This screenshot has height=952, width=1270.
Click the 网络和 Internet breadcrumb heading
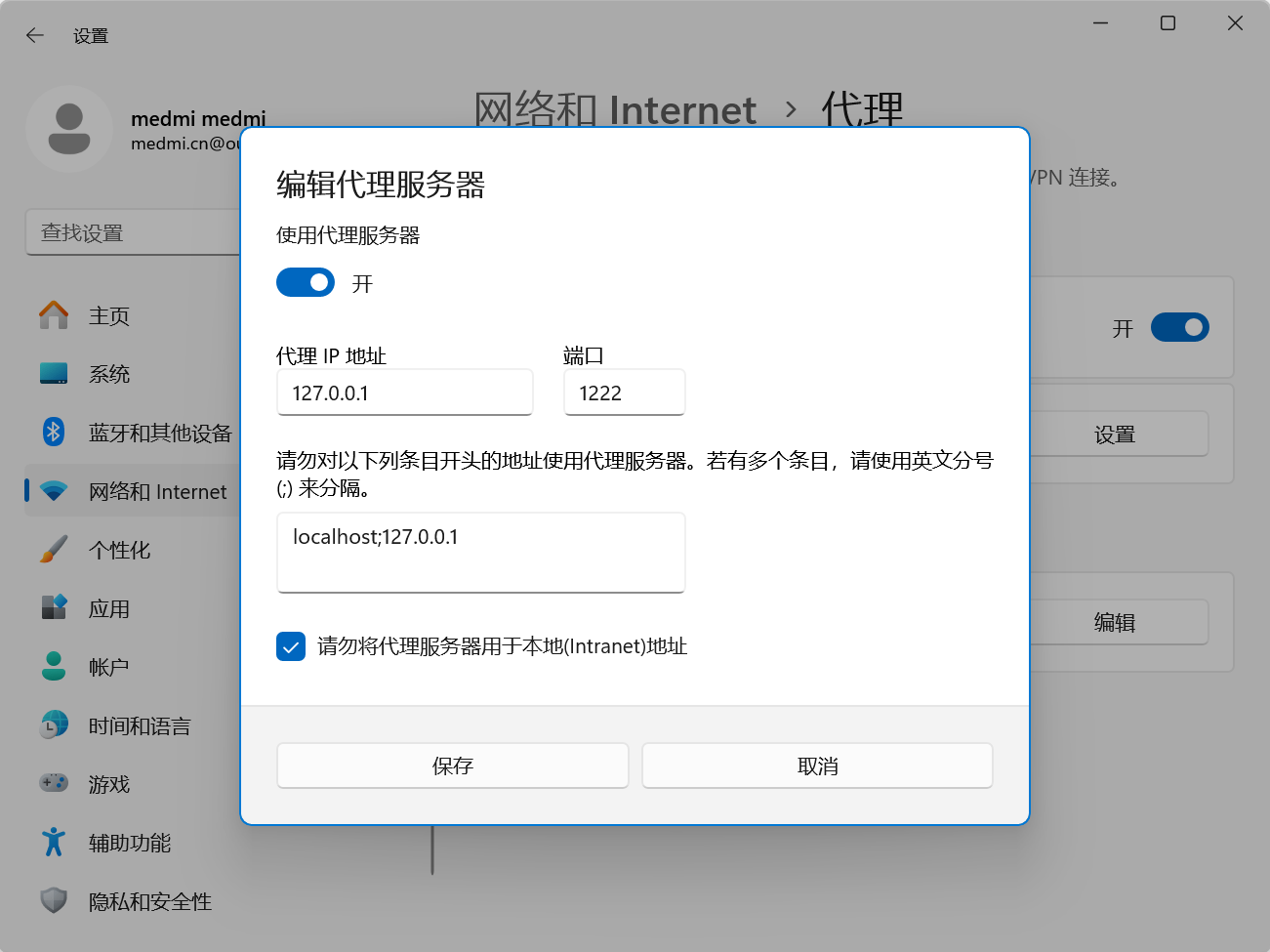coord(615,110)
